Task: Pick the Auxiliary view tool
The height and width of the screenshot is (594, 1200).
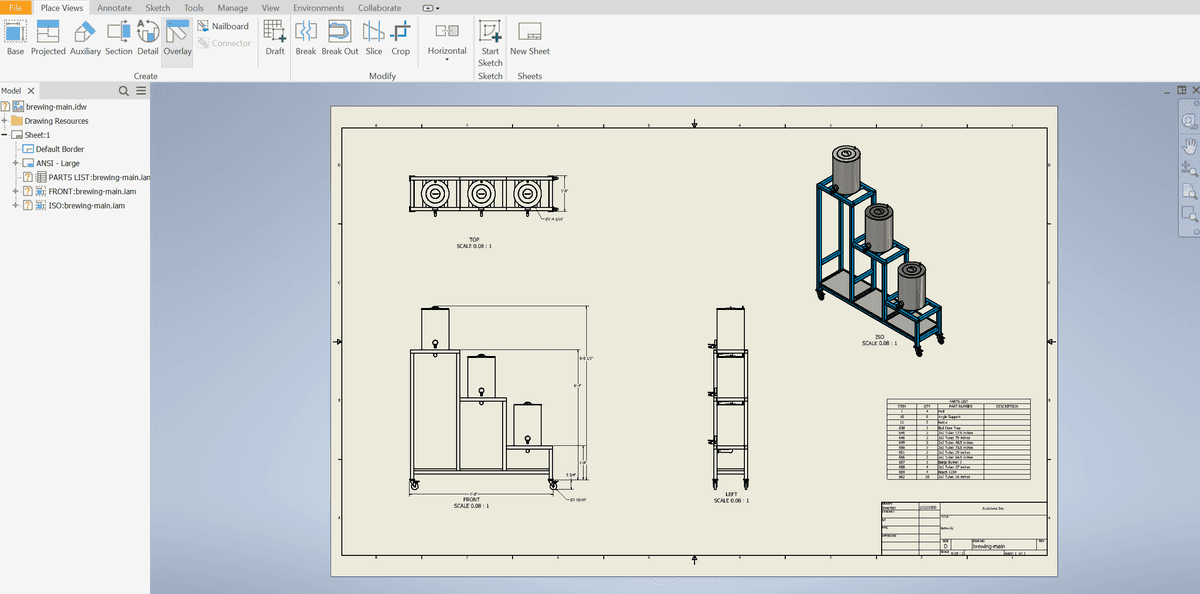Action: (85, 38)
